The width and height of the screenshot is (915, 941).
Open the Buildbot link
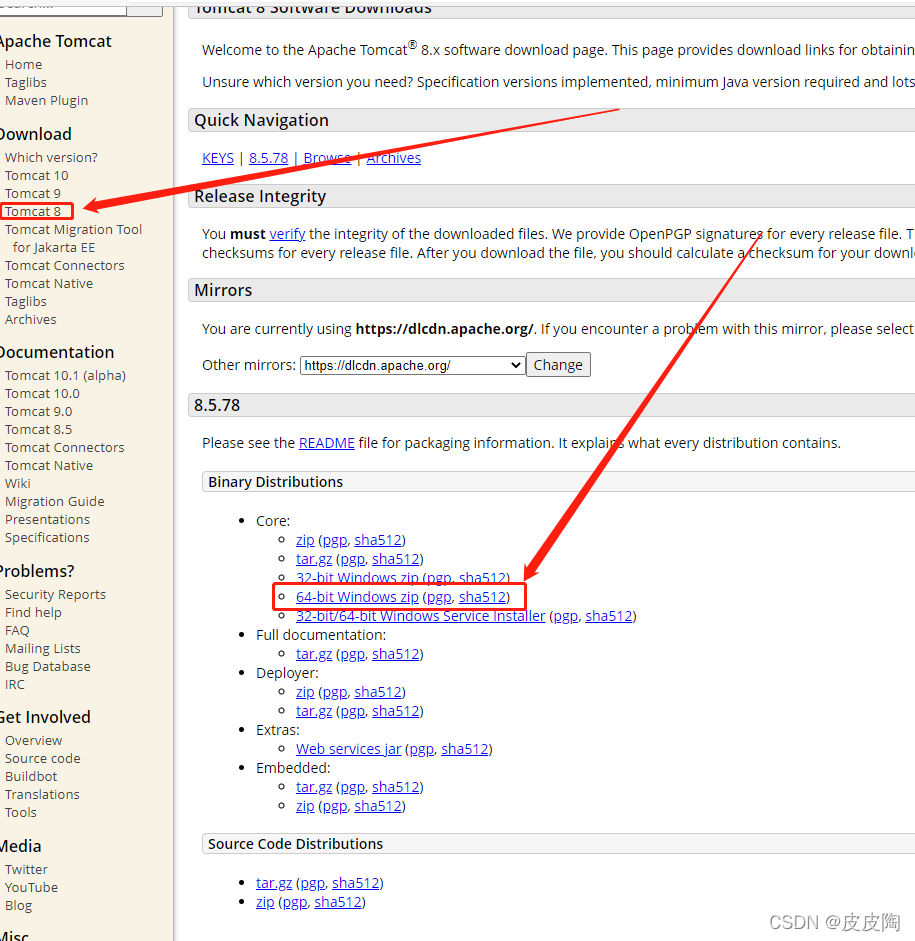point(31,776)
